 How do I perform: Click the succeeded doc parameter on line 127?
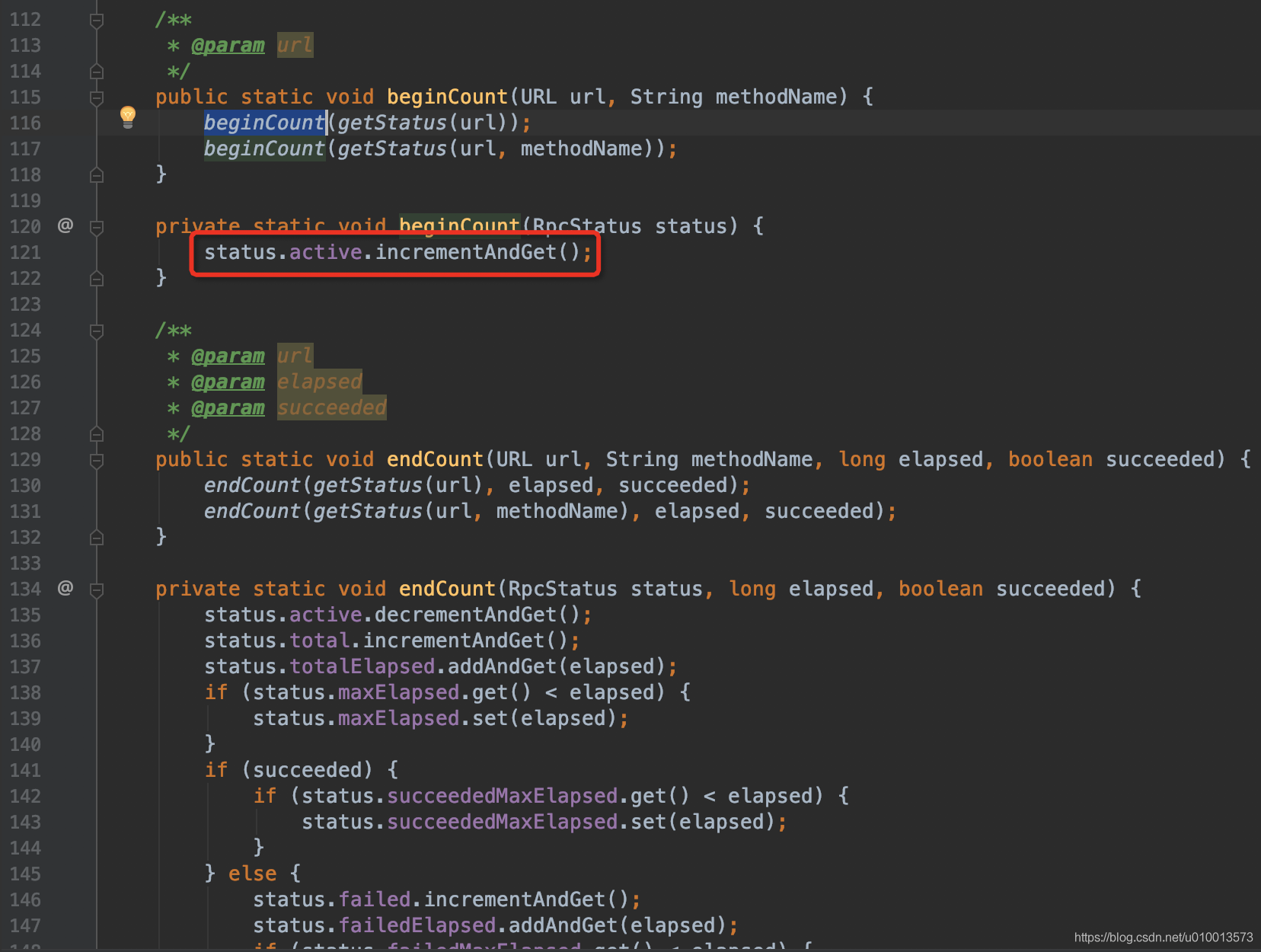[332, 408]
